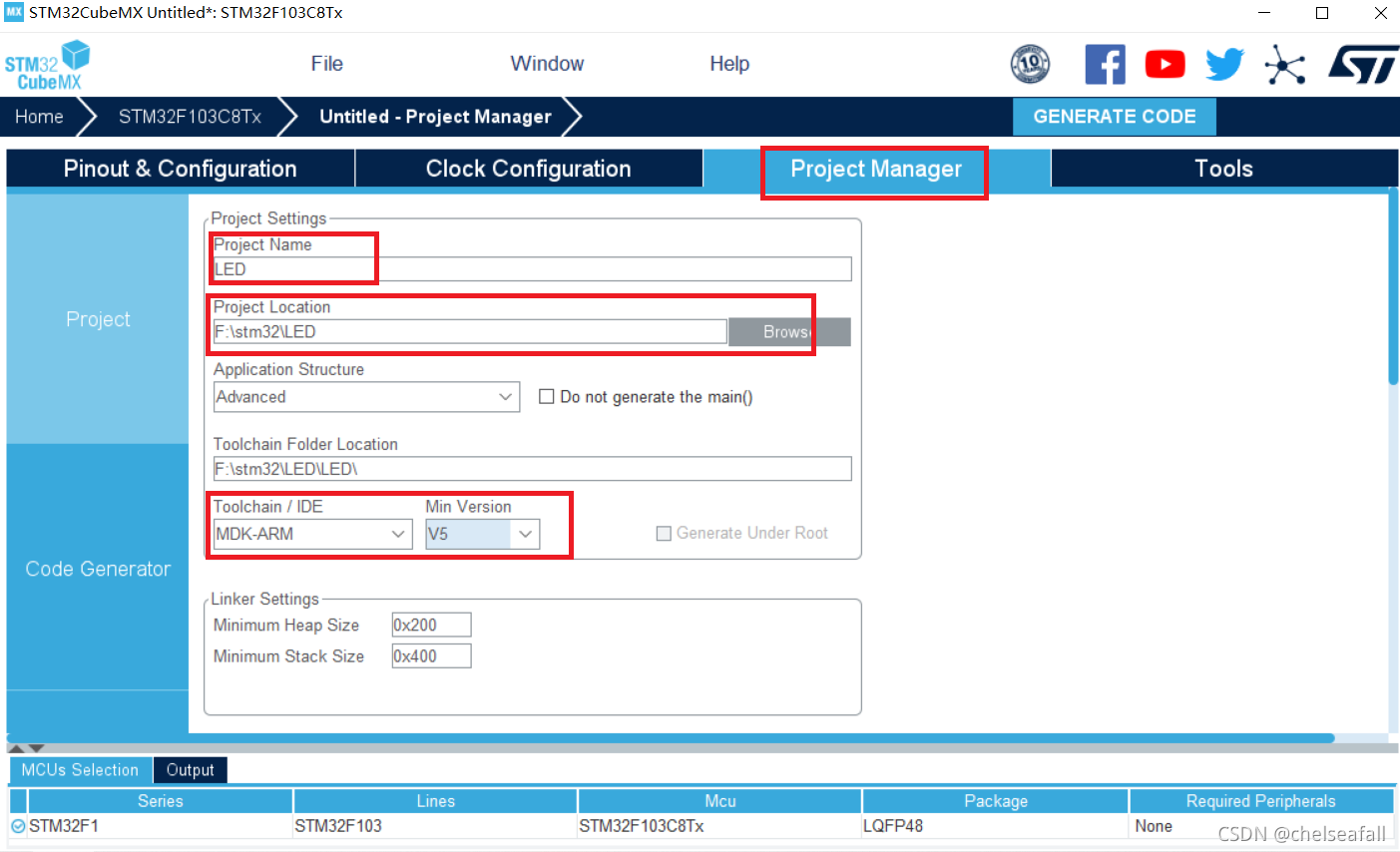Go to Home breadcrumb

pyautogui.click(x=39, y=117)
